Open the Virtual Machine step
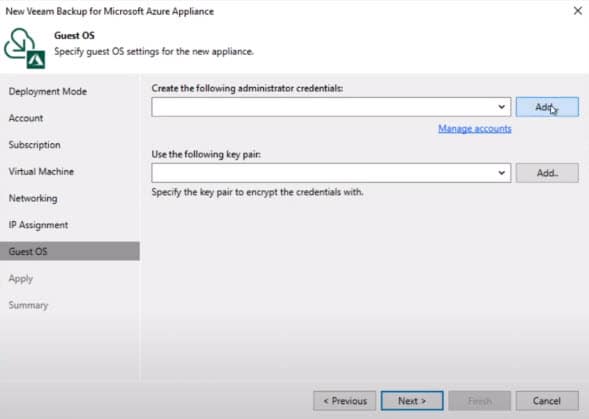The width and height of the screenshot is (589, 419). tap(41, 171)
